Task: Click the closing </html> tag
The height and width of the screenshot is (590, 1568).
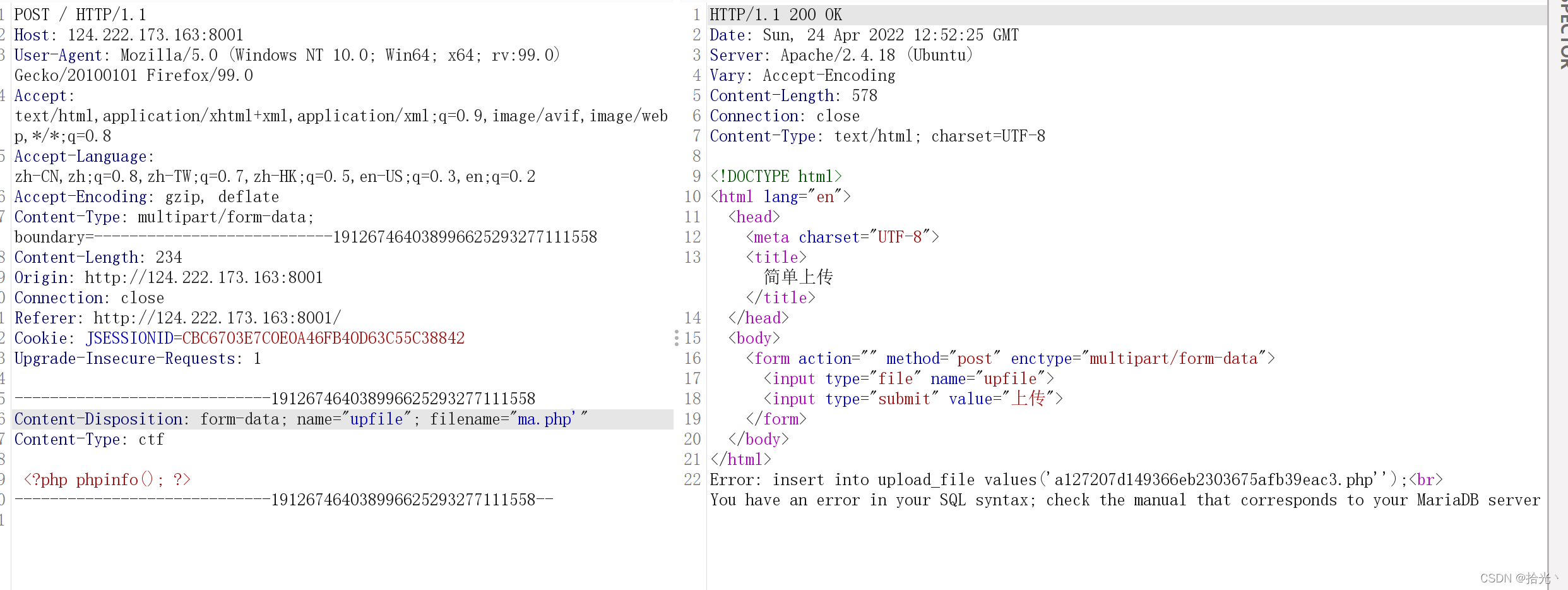Action: point(740,459)
